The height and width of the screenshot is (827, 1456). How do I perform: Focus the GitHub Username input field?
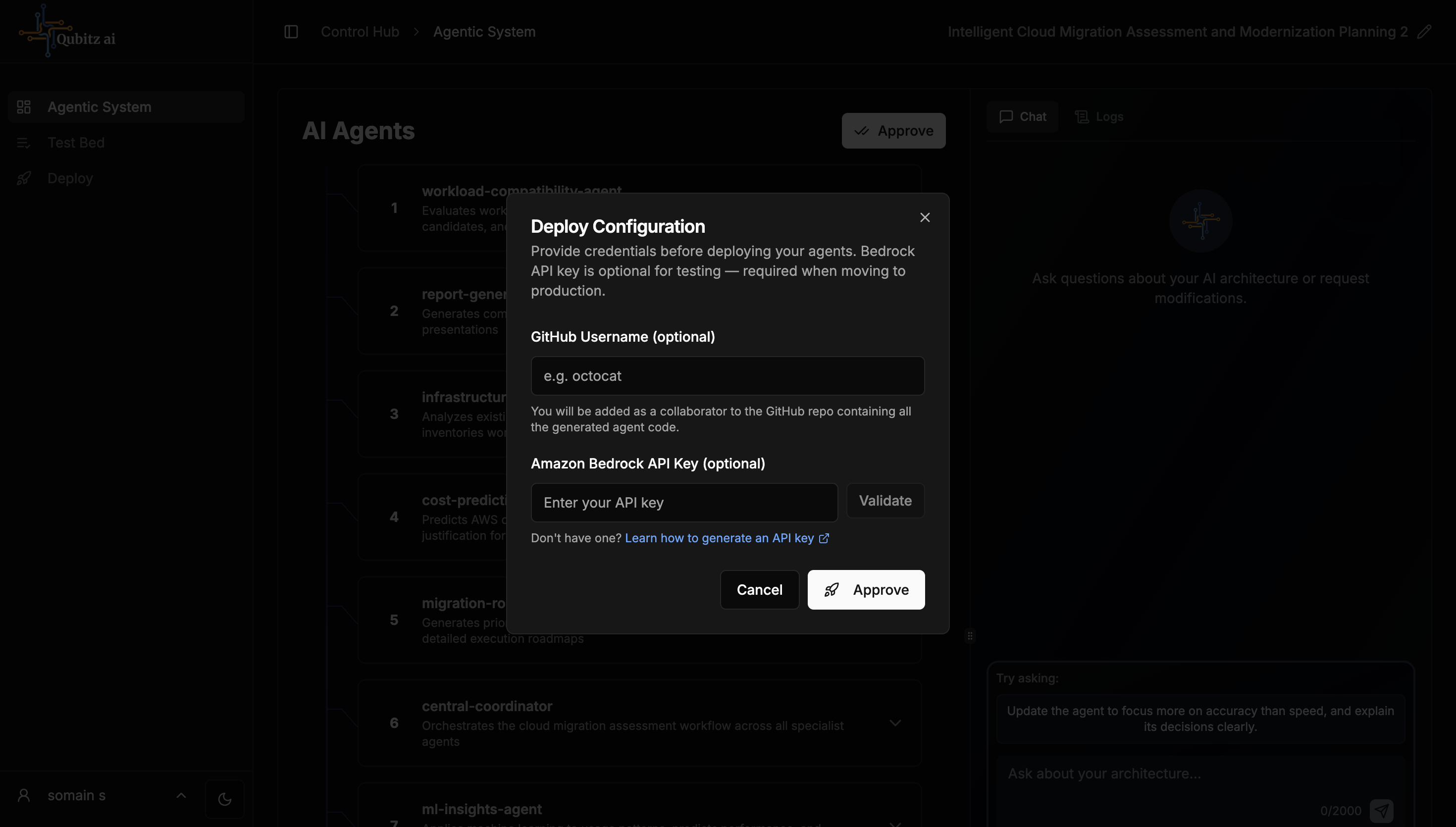727,376
